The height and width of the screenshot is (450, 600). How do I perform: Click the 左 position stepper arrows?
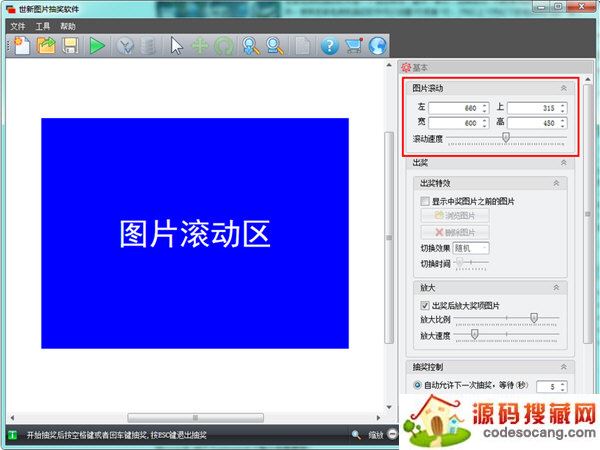click(484, 108)
